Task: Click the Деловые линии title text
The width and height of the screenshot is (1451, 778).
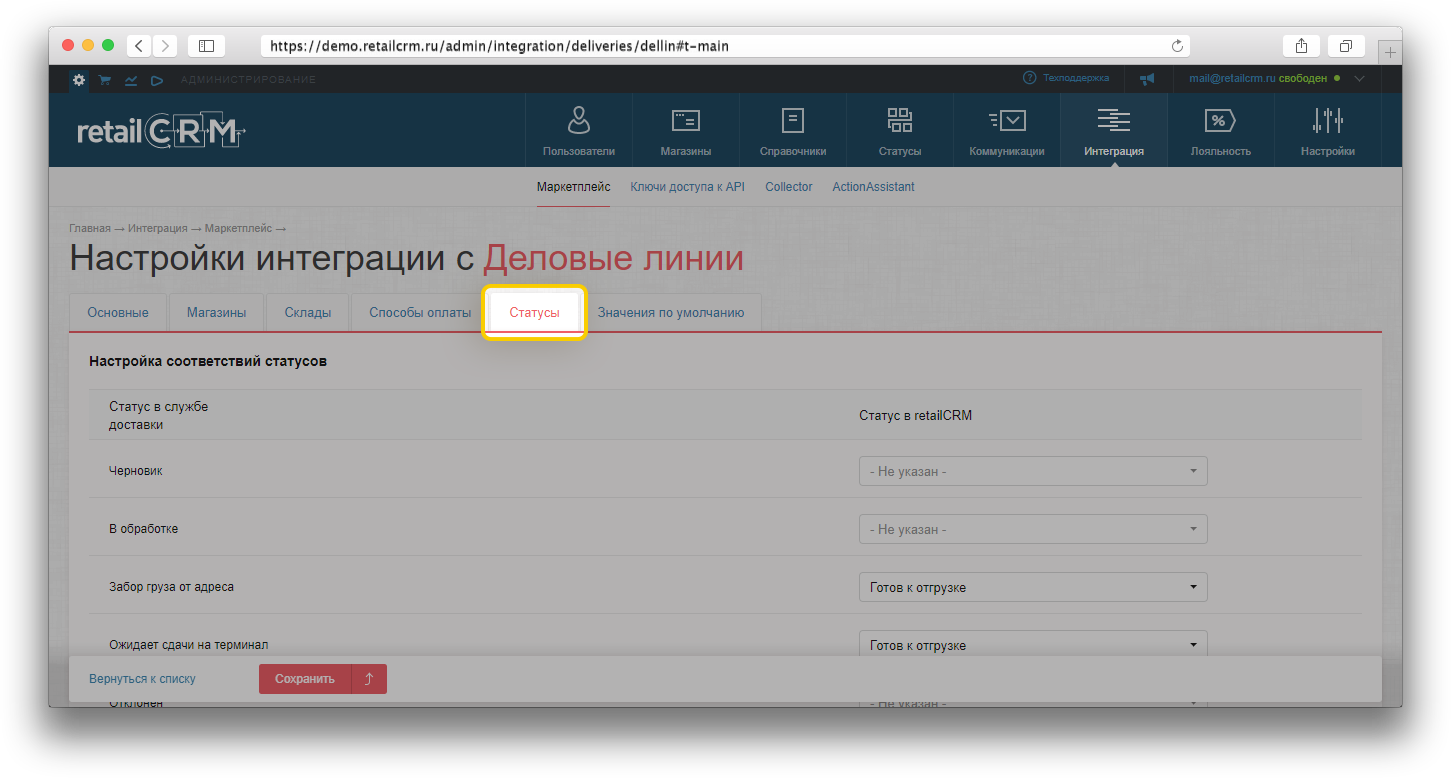Action: 614,259
